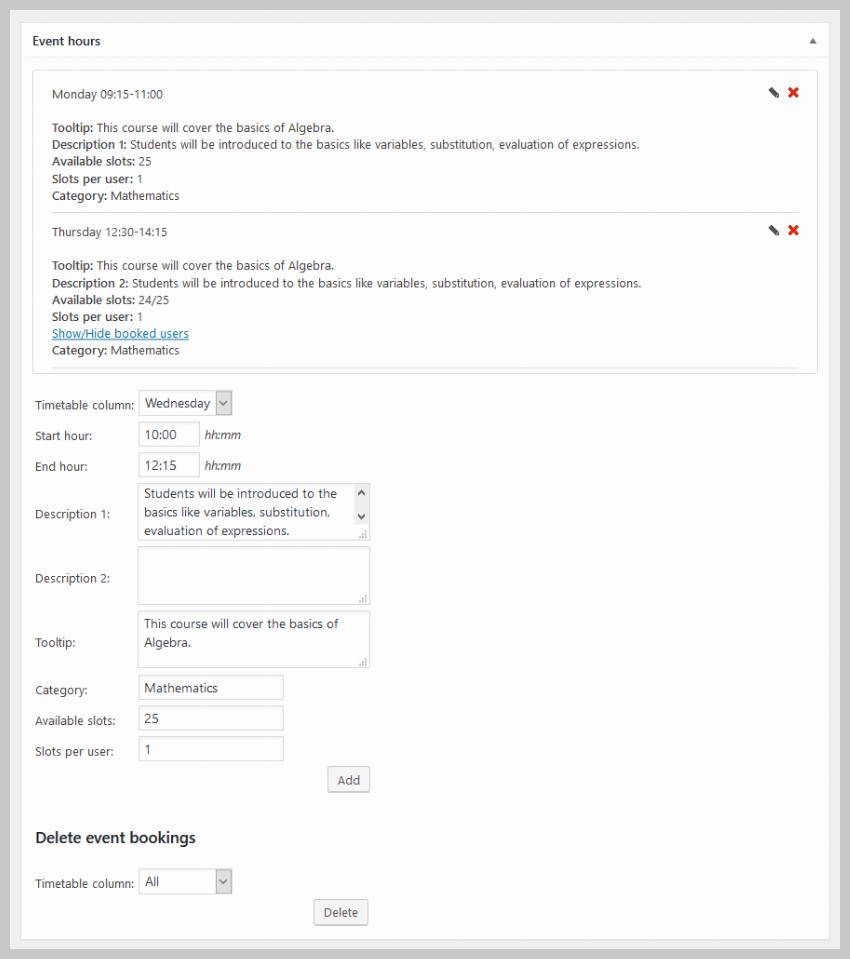Click inside the End hour field
Viewport: 850px width, 959px height.
tap(168, 465)
